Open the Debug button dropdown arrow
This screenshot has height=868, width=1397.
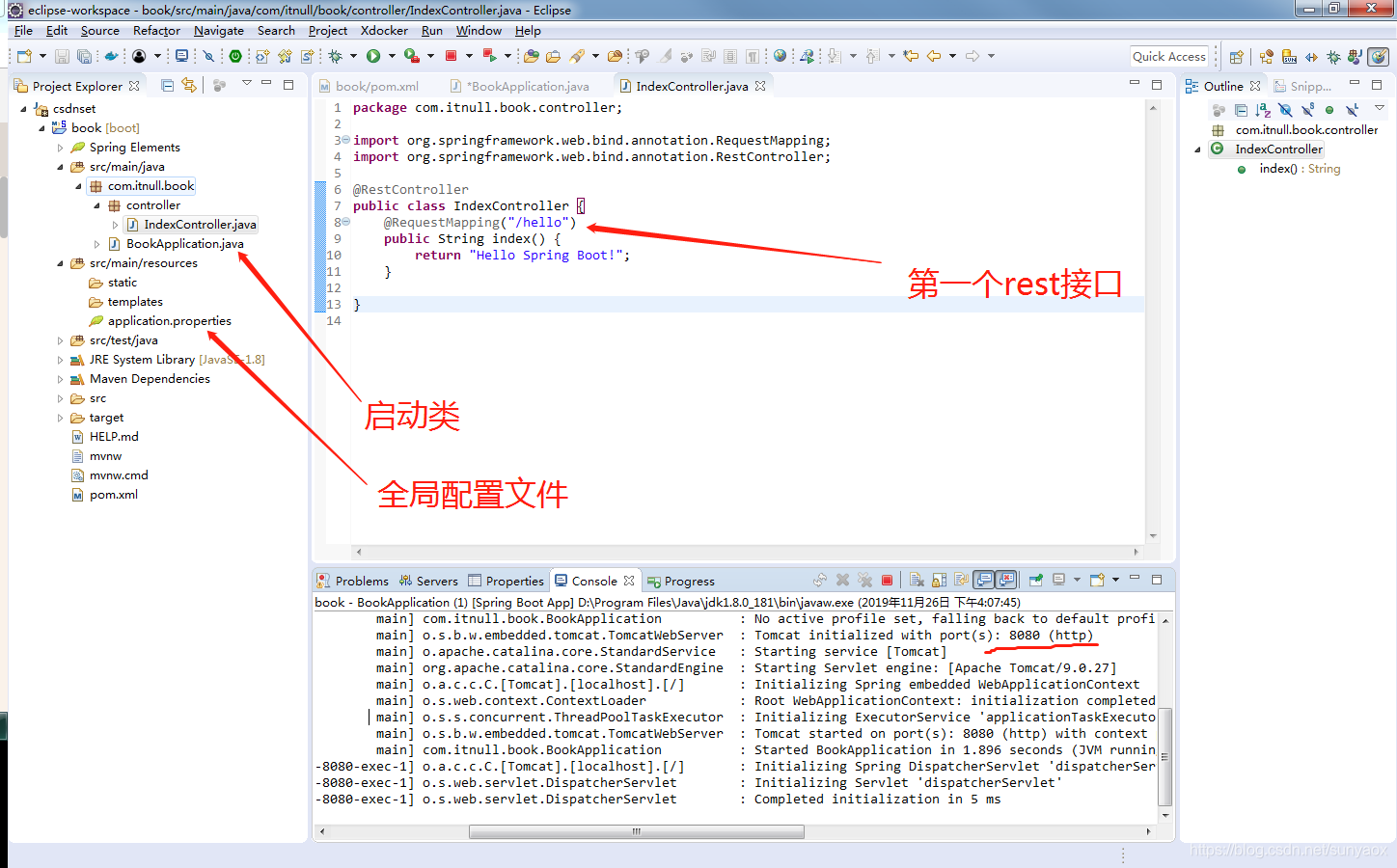[353, 56]
